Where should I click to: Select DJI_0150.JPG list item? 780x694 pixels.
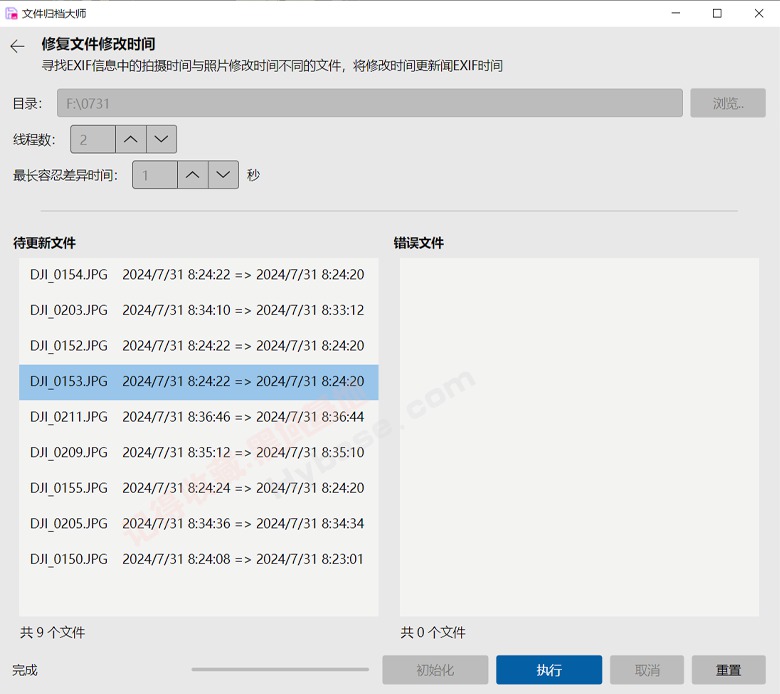click(x=198, y=559)
